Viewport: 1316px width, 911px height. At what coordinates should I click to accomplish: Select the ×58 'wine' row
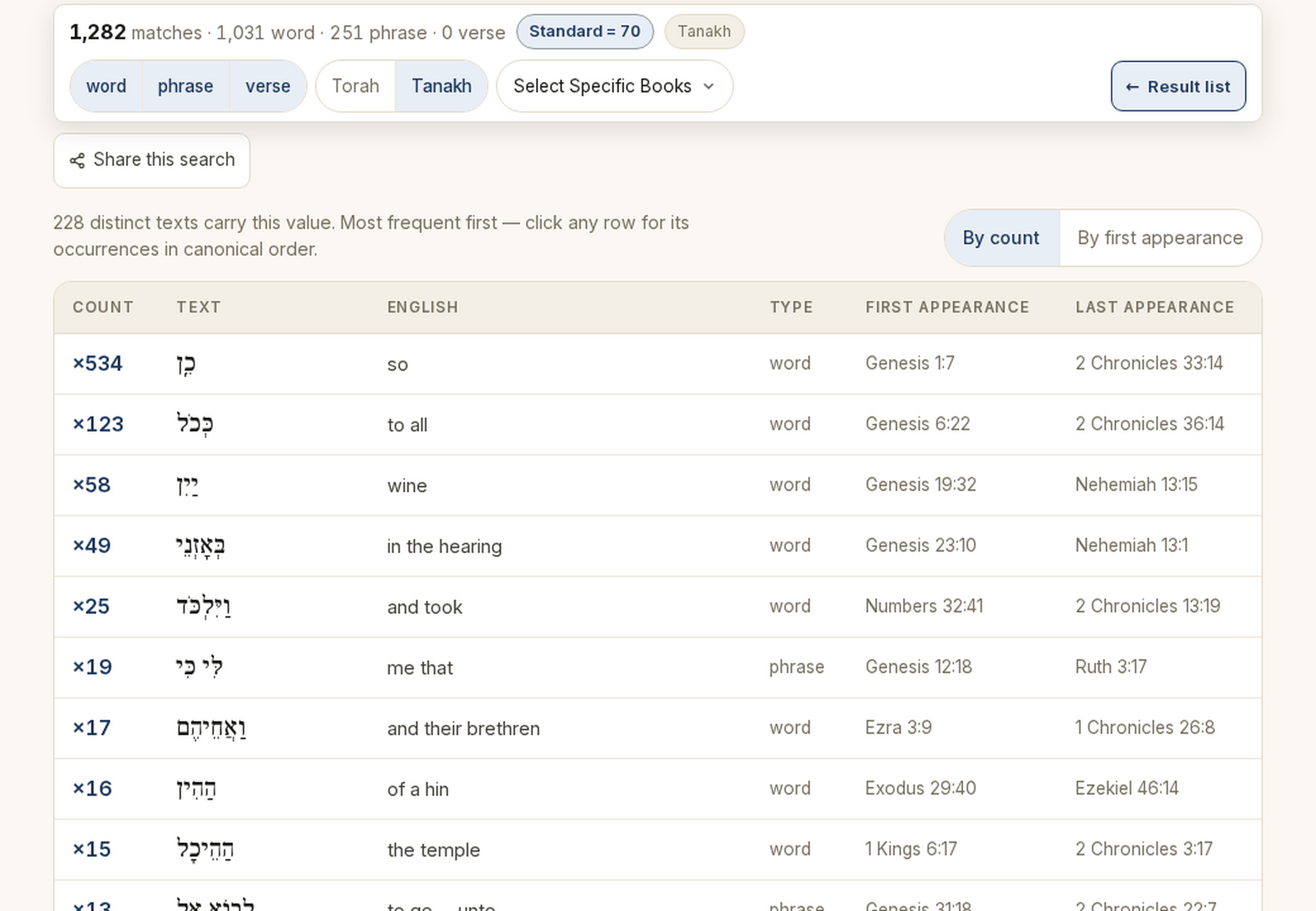point(658,485)
